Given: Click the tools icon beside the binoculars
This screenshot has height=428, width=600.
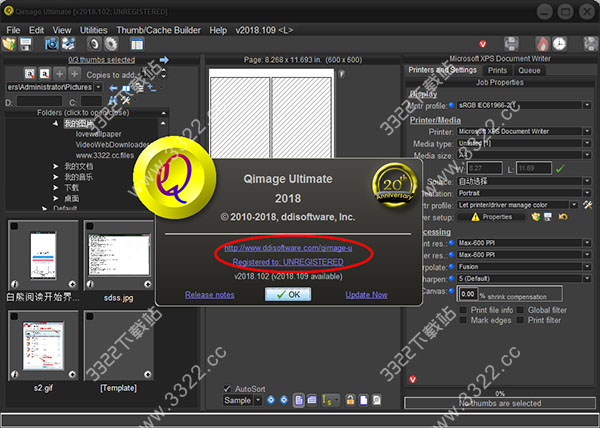Looking at the screenshot, I should tap(126, 101).
